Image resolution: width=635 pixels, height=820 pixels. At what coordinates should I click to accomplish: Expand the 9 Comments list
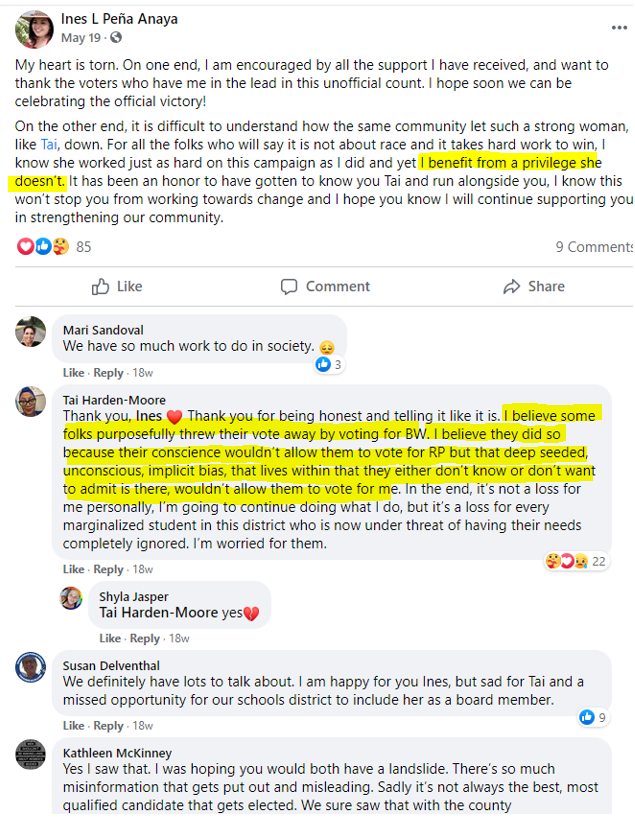click(594, 247)
